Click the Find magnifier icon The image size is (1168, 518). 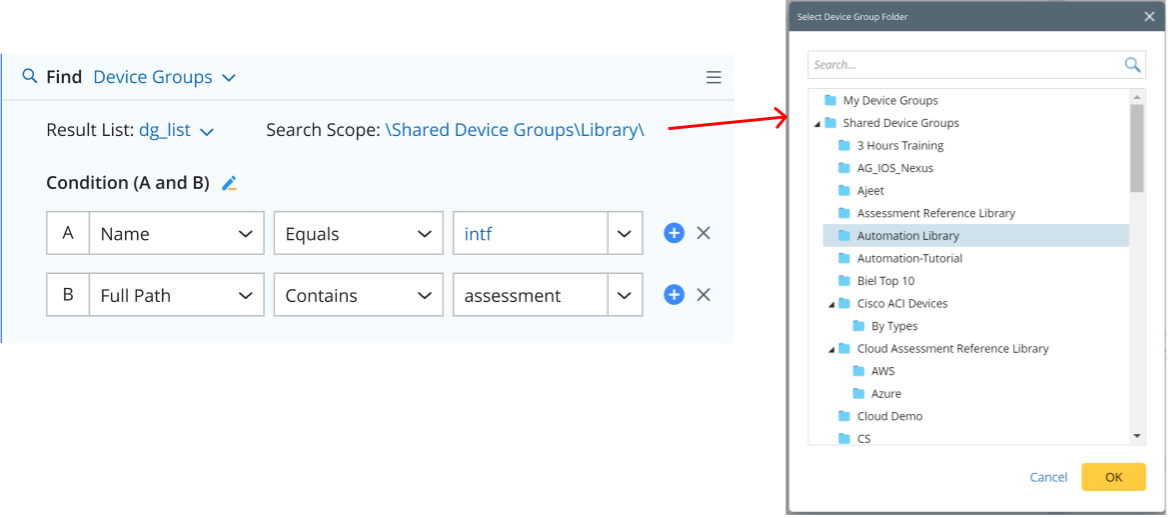[x=30, y=76]
